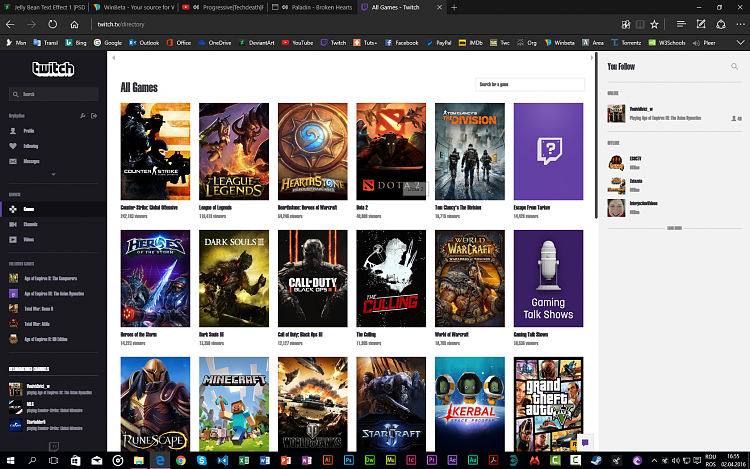Click the Twitch glitch icon at sidebar bottom
This screenshot has width=750, height=469.
tap(54, 446)
